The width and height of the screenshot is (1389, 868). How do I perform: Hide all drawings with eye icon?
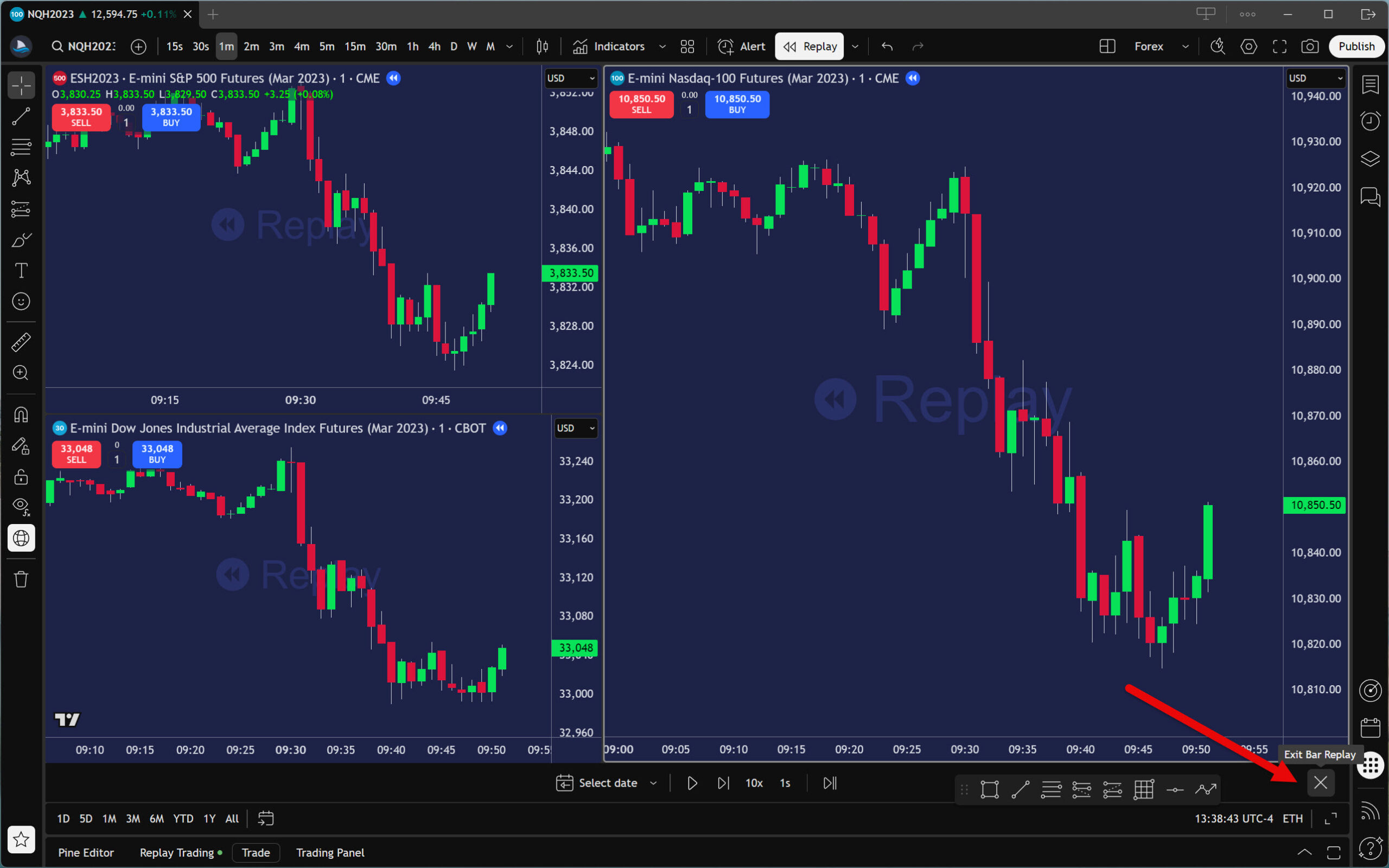(21, 506)
